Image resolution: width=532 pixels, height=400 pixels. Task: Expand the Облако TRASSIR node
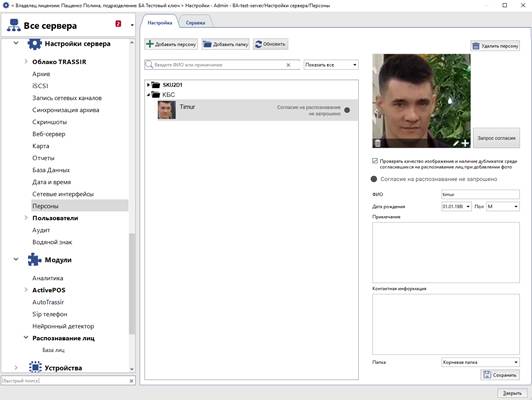click(26, 61)
